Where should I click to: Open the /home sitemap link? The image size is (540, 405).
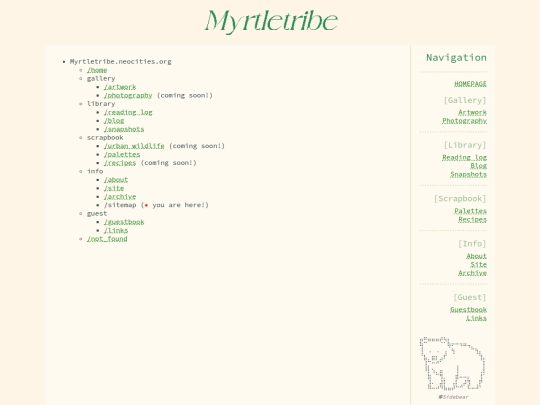tap(97, 70)
